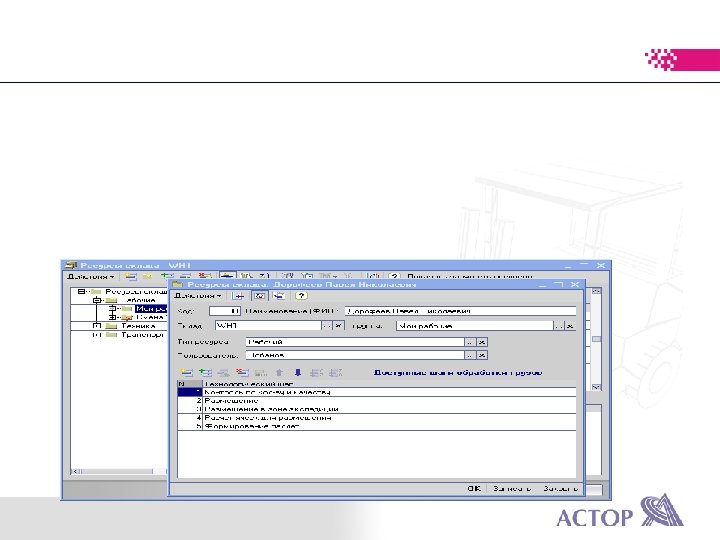This screenshot has height=540, width=720.
Task: Expand the Мои рабочие tree node
Action: tap(113, 309)
